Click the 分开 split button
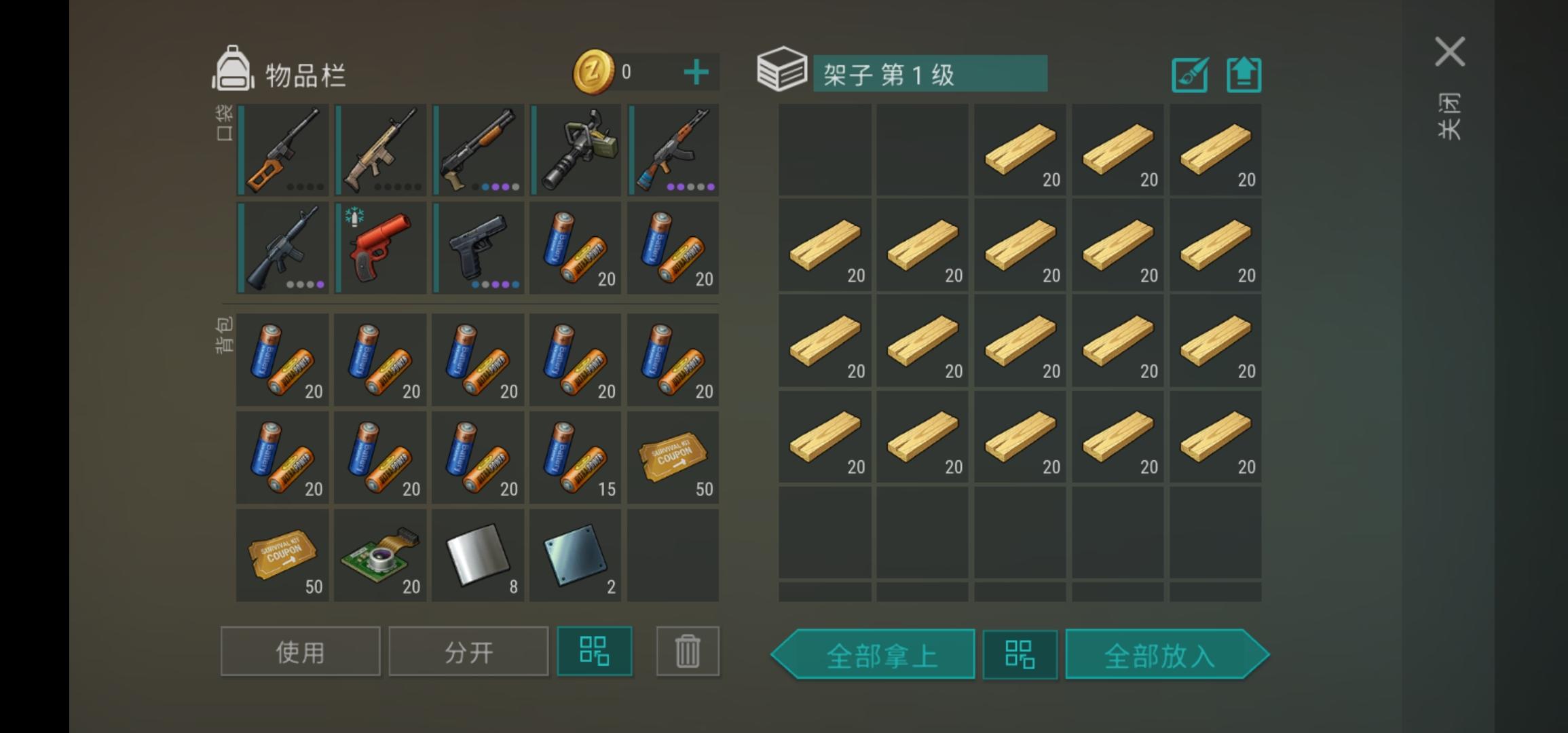1568x733 pixels. (x=468, y=651)
